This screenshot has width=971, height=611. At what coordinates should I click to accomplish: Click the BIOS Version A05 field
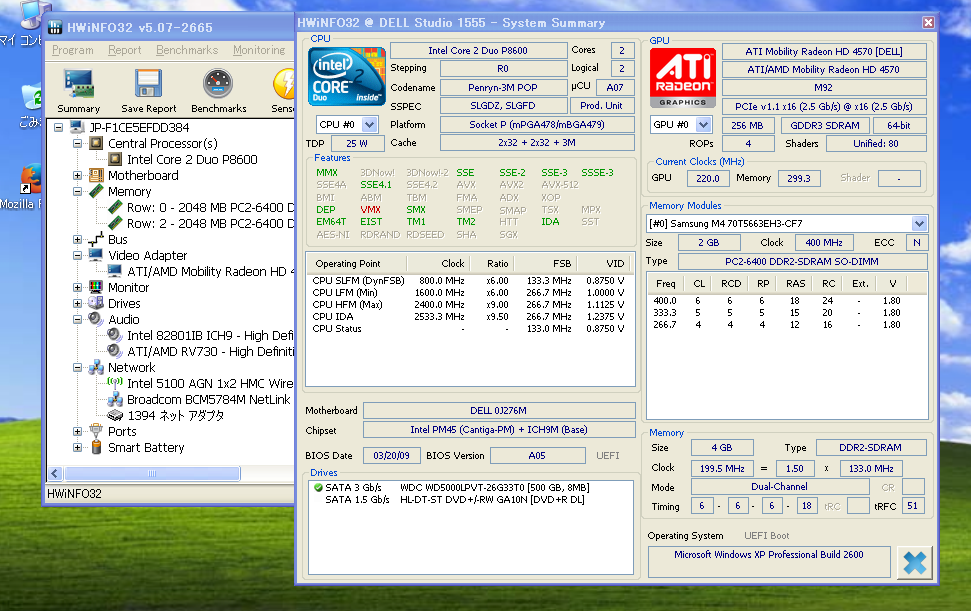[x=538, y=456]
